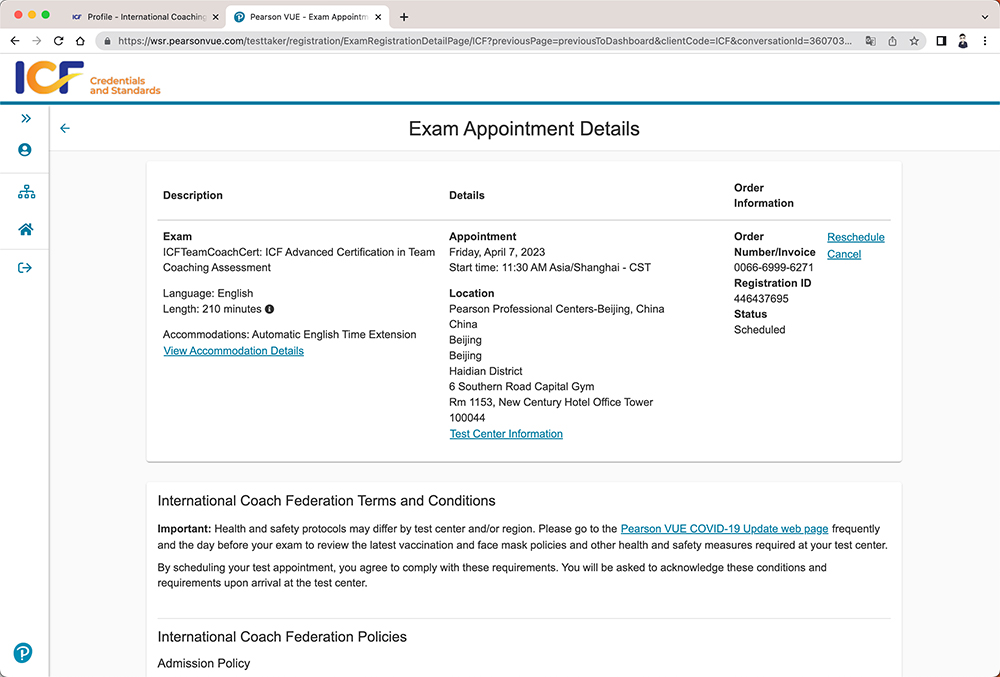The height and width of the screenshot is (677, 1000).
Task: Open a new browser tab
Action: click(x=404, y=17)
